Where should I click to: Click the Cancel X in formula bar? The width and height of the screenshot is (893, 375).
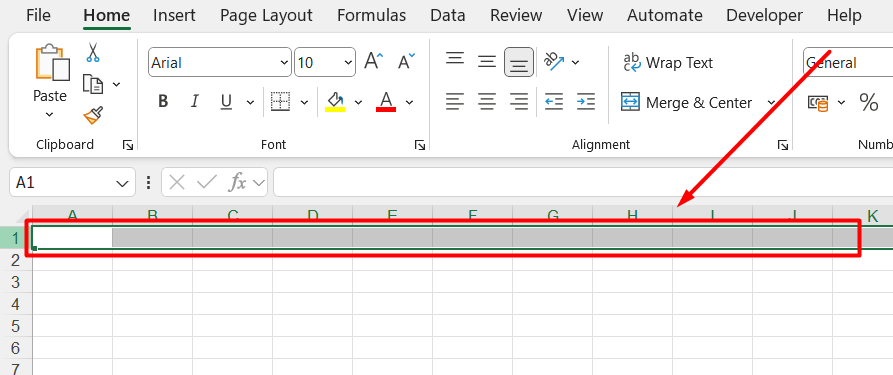pyautogui.click(x=177, y=182)
